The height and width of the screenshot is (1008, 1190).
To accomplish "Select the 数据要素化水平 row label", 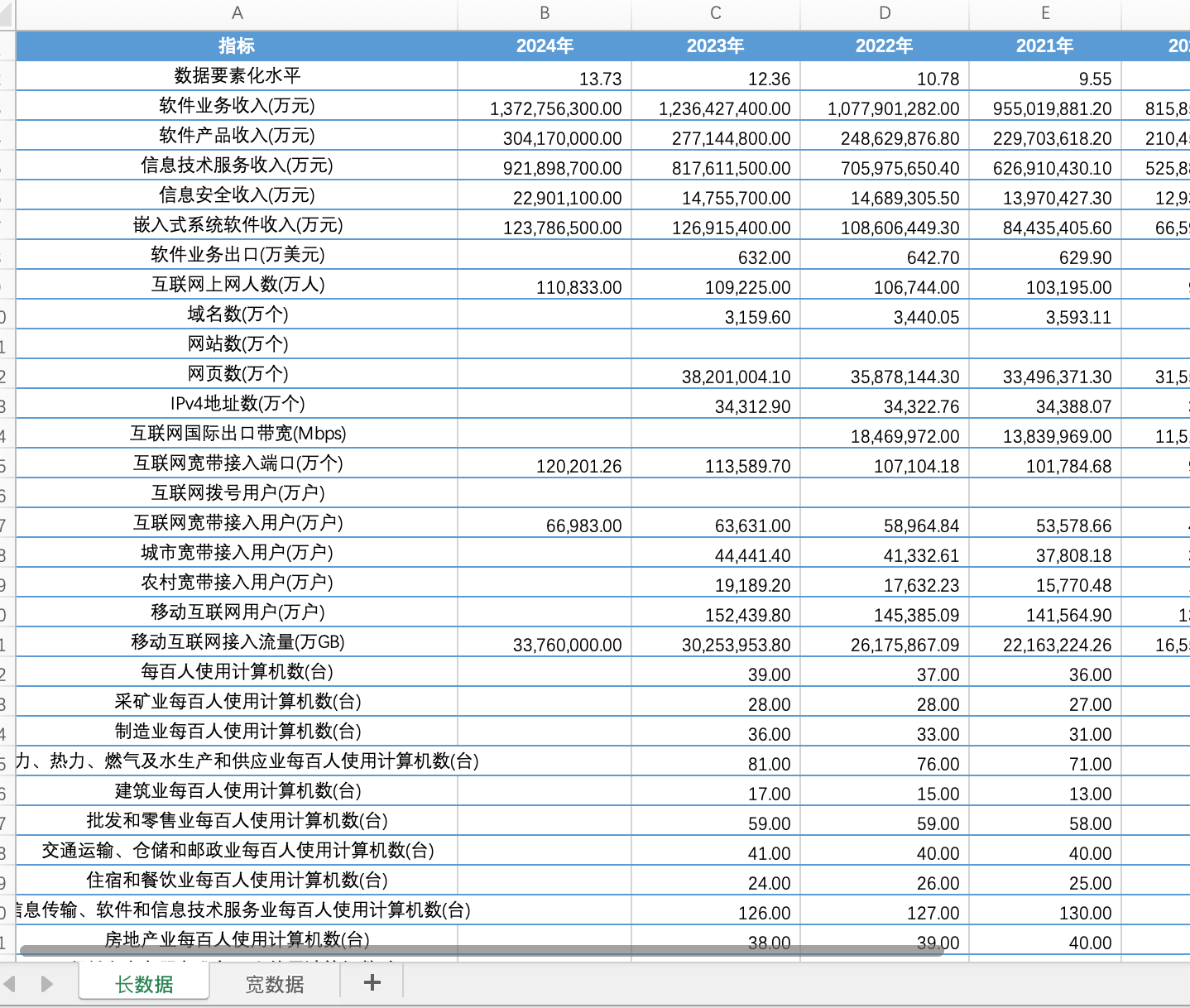I will 237,76.
